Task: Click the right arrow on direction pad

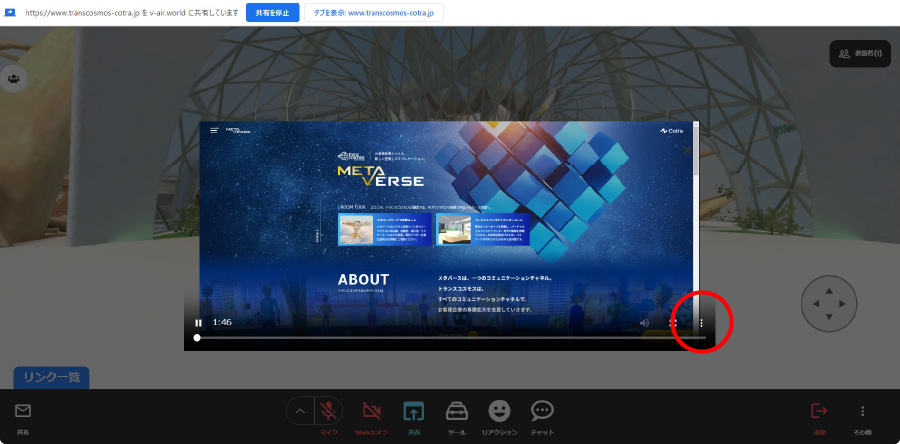Action: coord(842,304)
